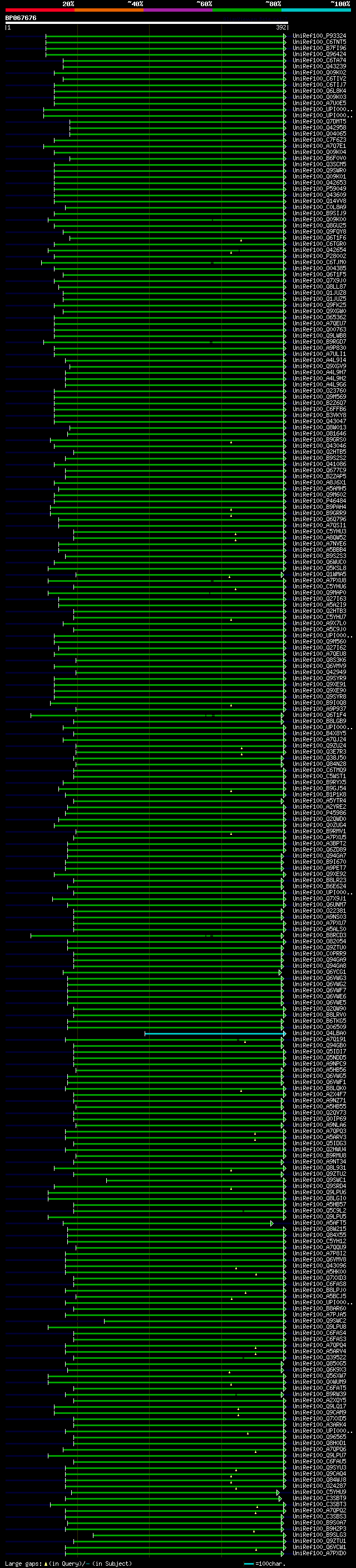
Task: Open hit UniRef100_Q14VV8
Action: 319,201
